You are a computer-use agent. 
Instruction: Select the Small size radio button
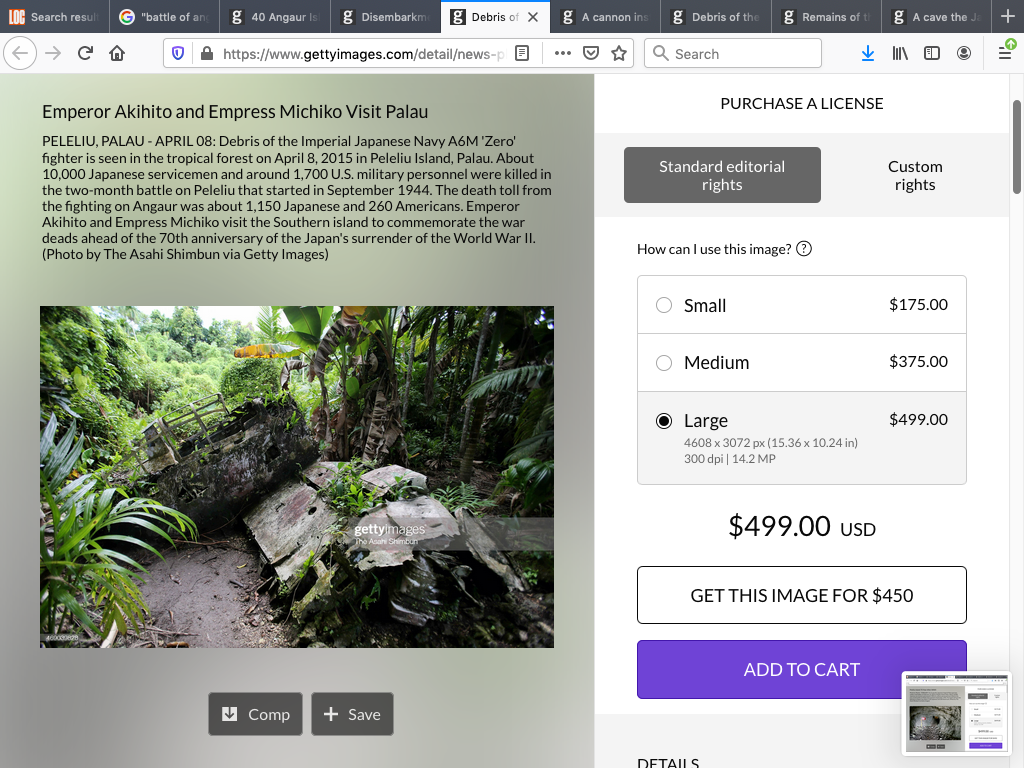[x=664, y=305]
